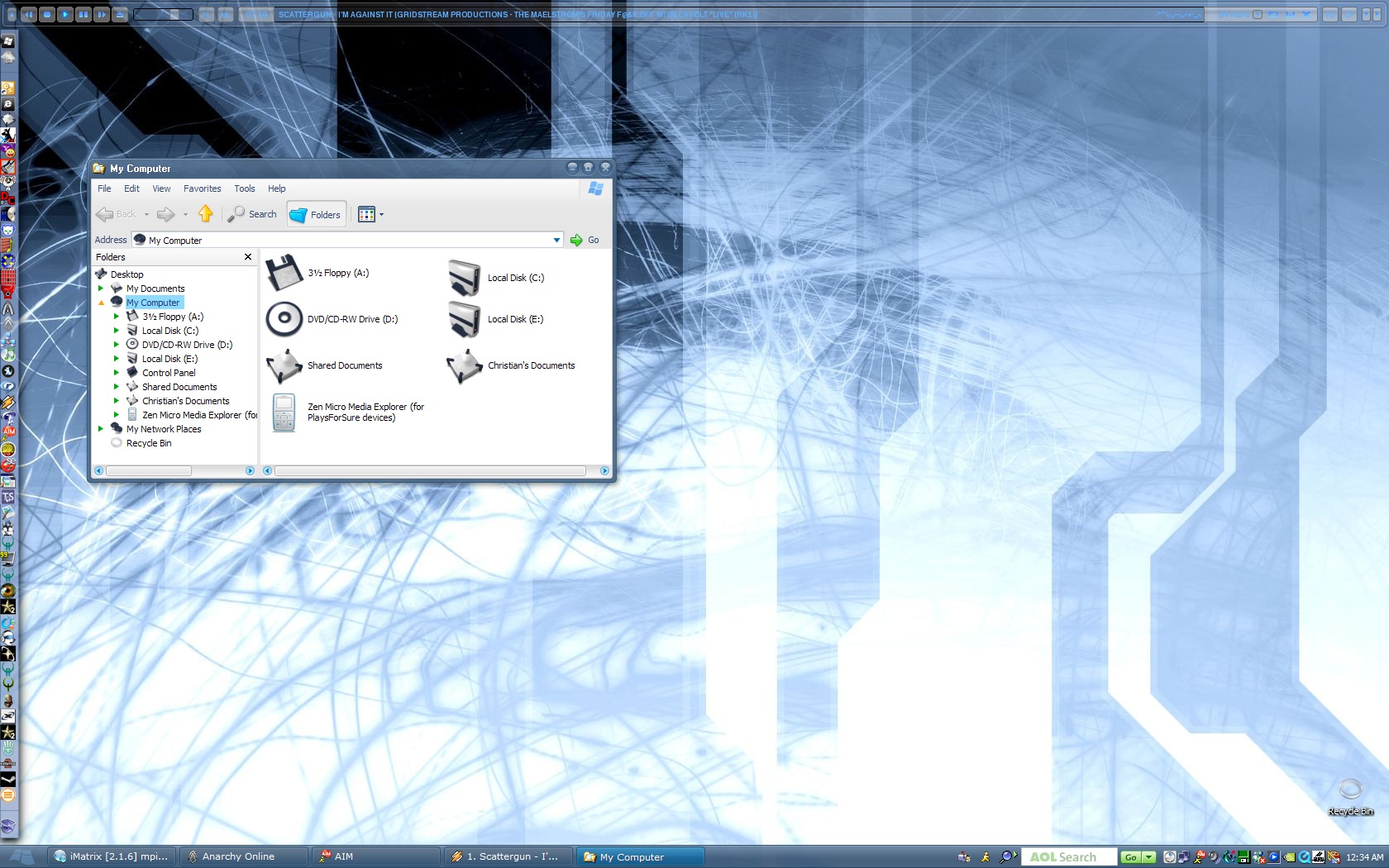Screen dimensions: 1389x868
Task: Open the Zen Micro Media Explorer device
Action: [284, 412]
